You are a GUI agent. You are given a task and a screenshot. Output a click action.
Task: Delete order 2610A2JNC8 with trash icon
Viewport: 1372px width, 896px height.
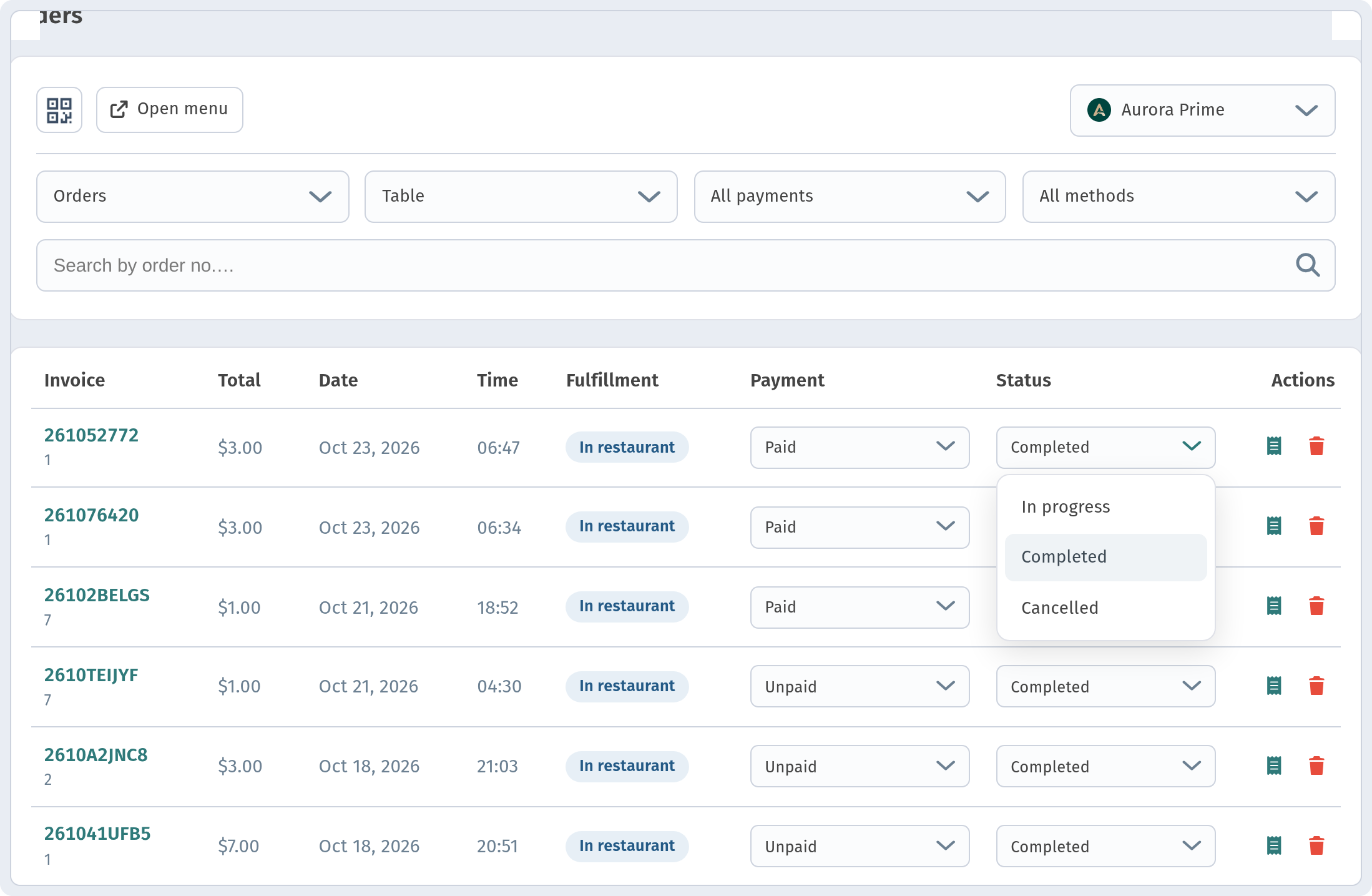tap(1316, 766)
